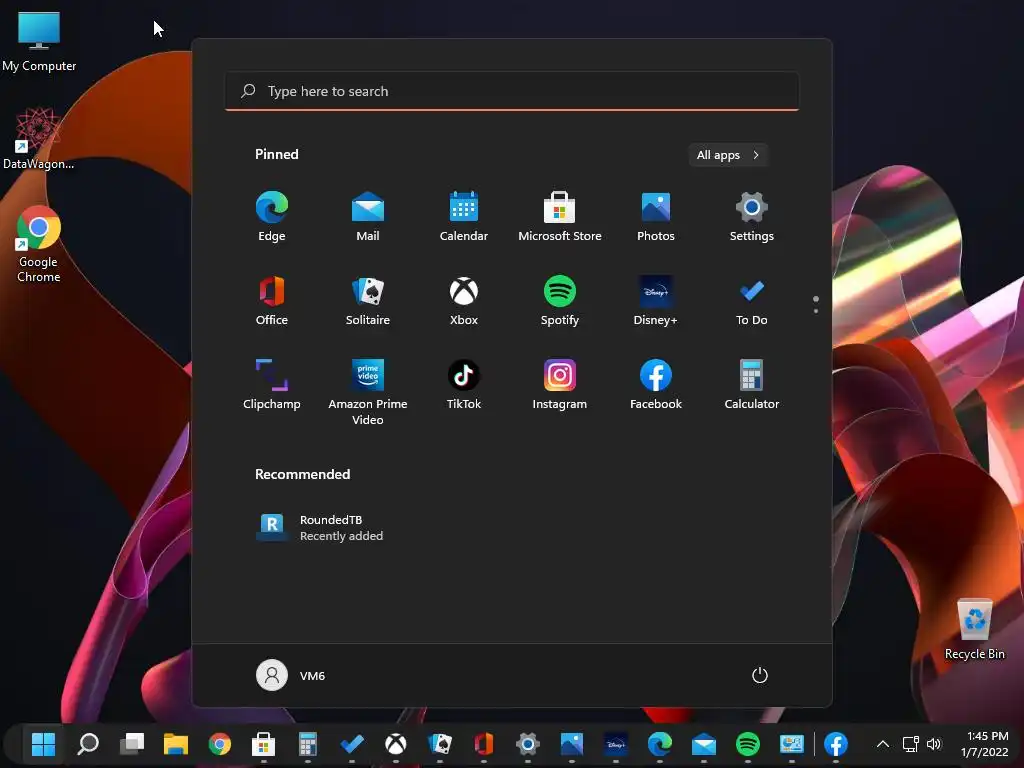1024x768 pixels.
Task: Open Photos from the taskbar
Action: [571, 744]
